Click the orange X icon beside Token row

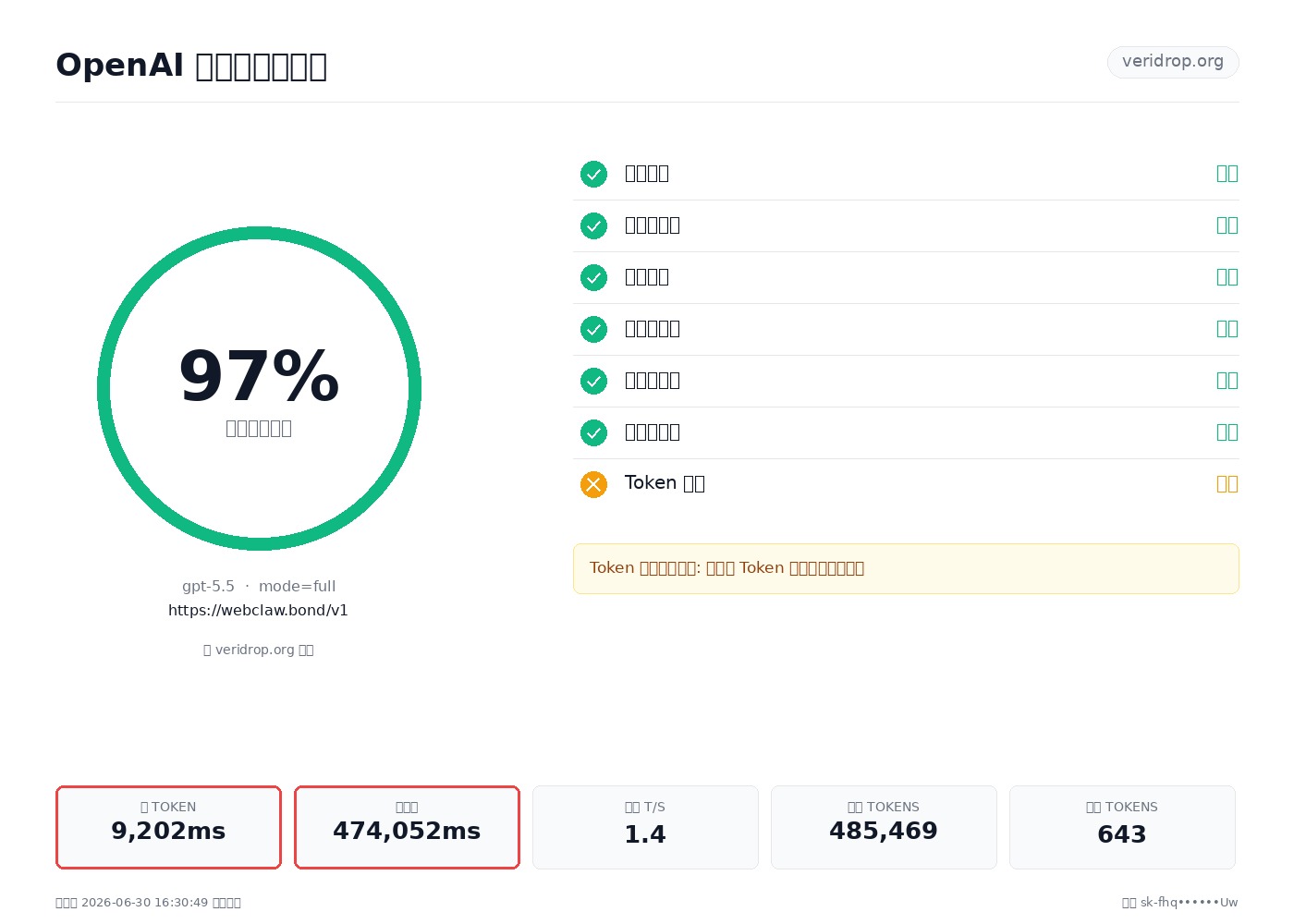click(593, 484)
